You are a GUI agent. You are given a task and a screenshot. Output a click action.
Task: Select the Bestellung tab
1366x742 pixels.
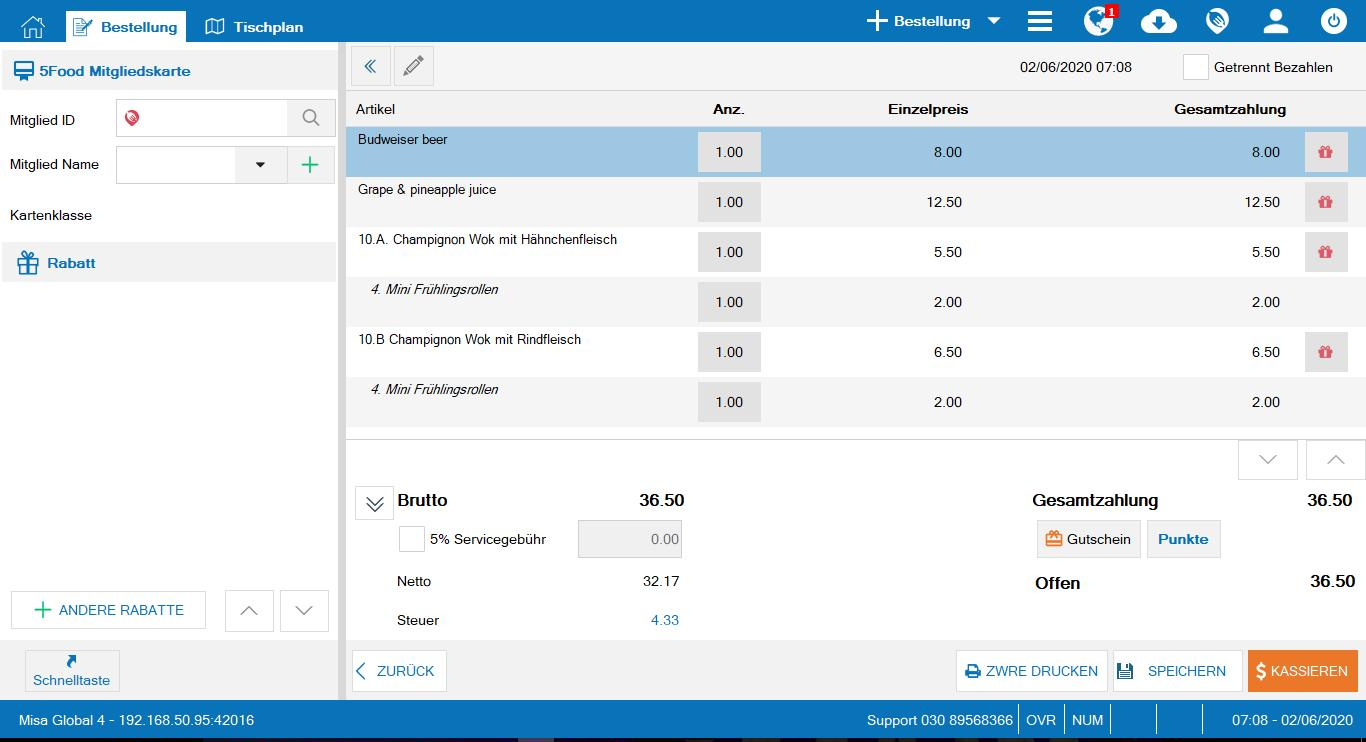tap(126, 27)
